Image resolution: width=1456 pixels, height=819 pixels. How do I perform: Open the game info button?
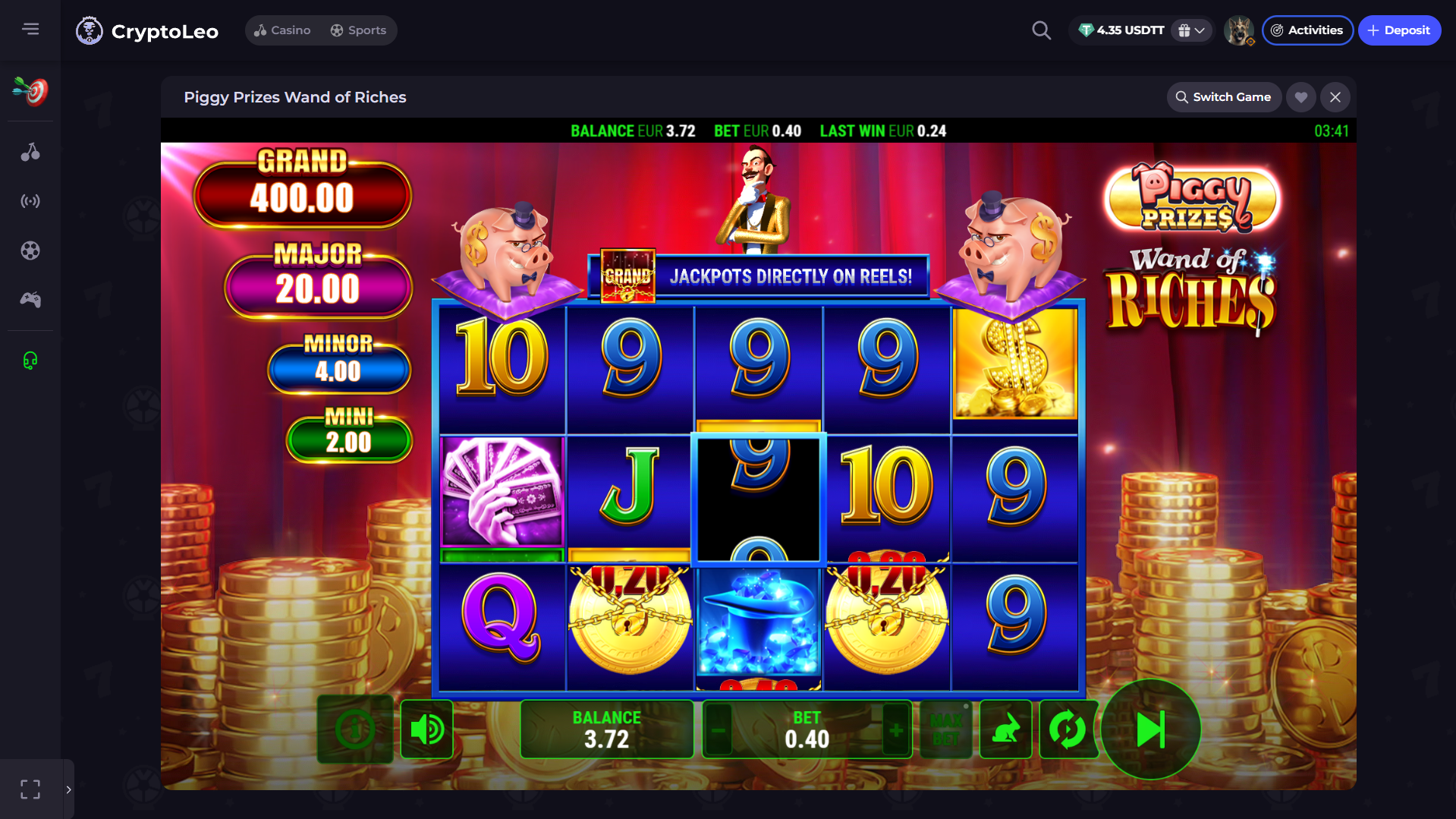(355, 729)
